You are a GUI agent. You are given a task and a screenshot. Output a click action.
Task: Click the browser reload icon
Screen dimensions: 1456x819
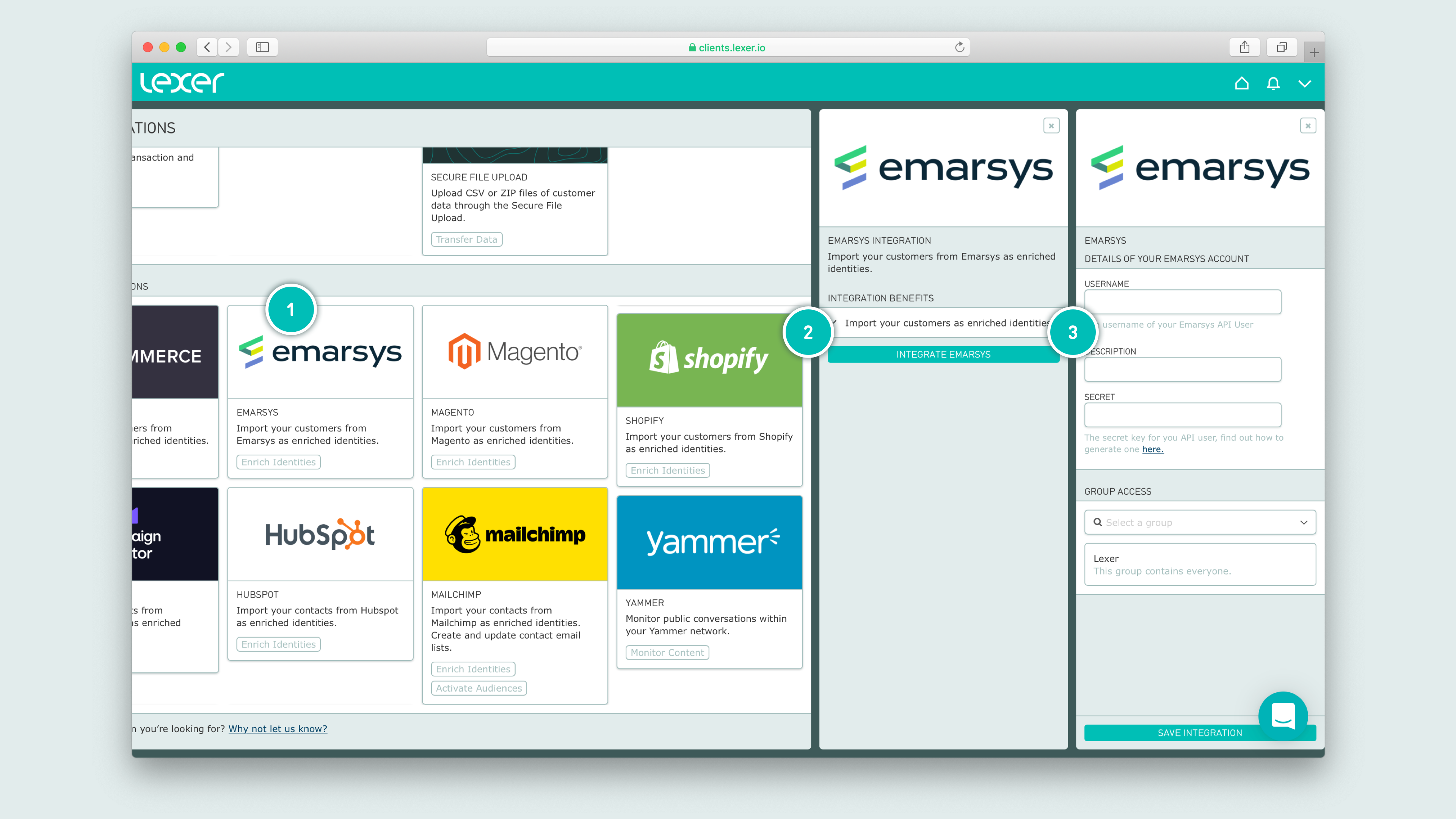click(959, 47)
